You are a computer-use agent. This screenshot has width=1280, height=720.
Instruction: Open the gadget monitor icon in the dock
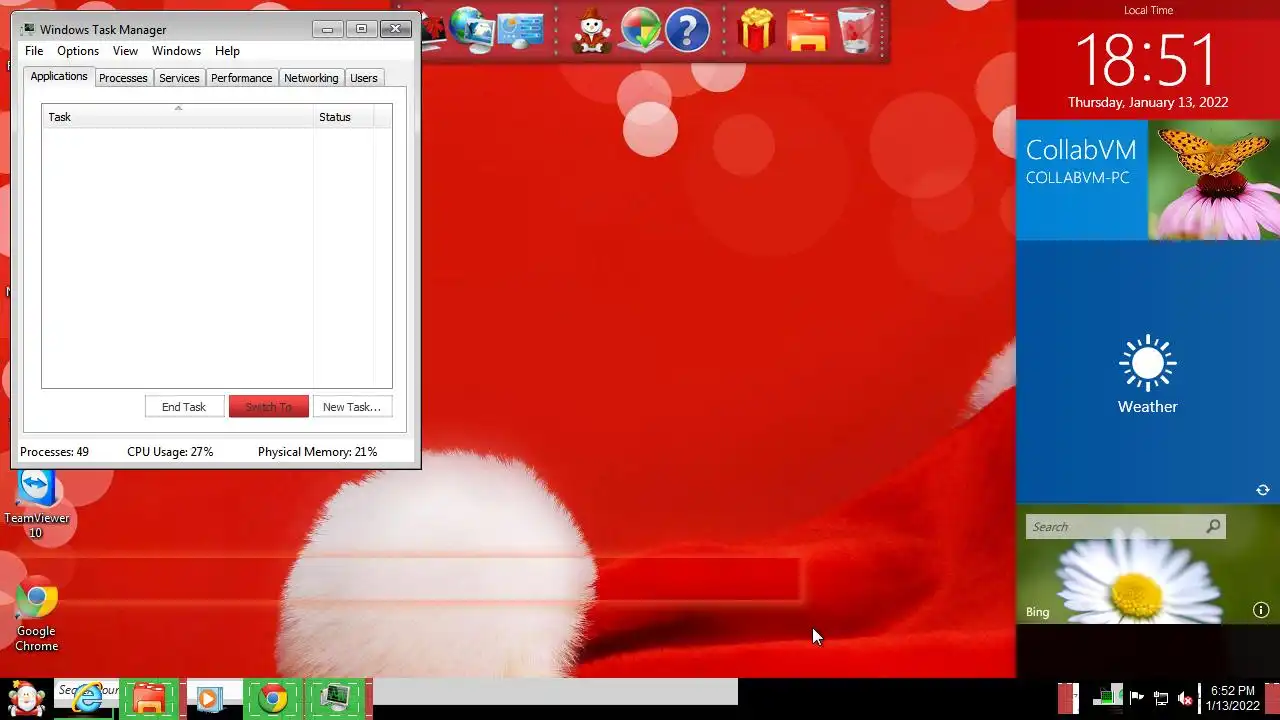point(520,30)
